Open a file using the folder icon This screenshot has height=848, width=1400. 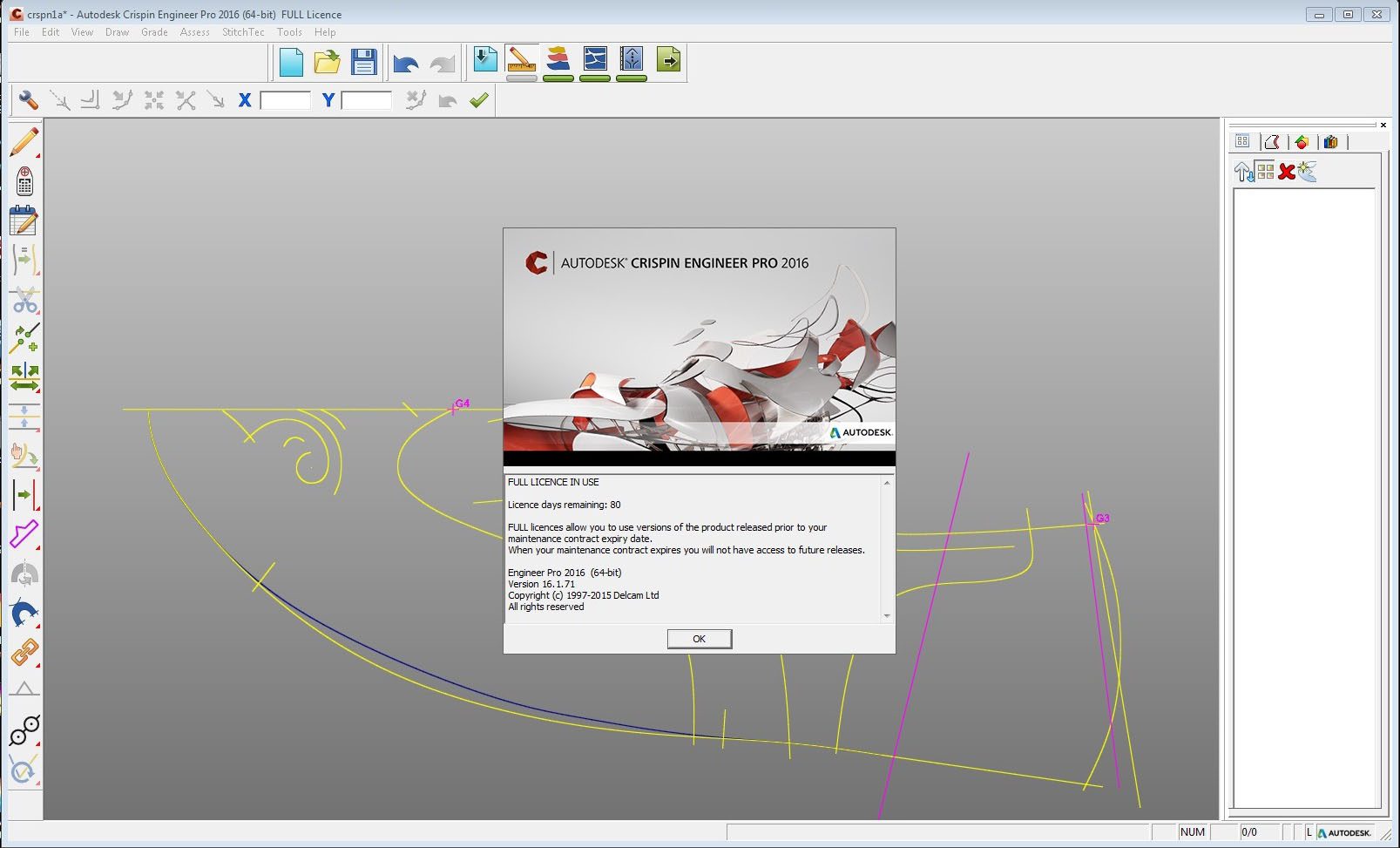click(327, 61)
